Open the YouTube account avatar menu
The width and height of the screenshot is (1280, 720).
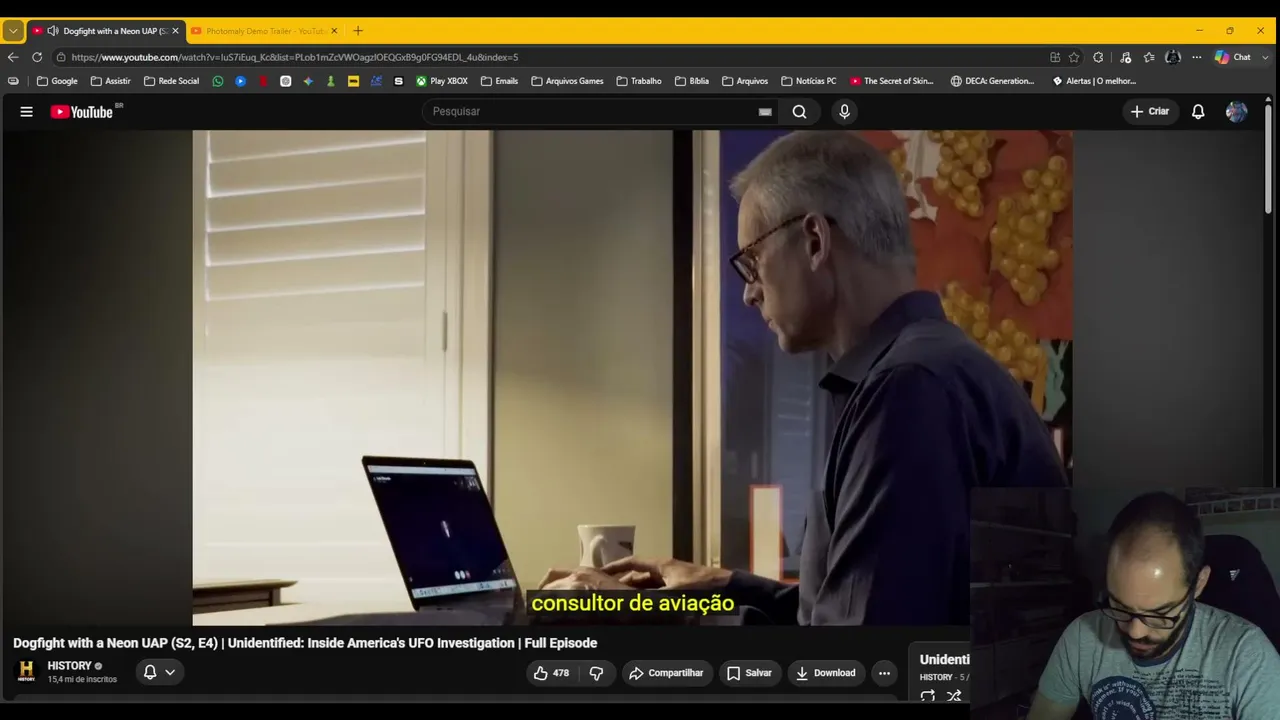click(x=1236, y=112)
